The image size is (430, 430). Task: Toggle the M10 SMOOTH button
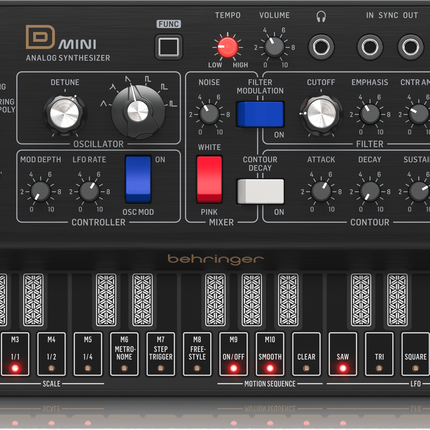click(x=270, y=354)
